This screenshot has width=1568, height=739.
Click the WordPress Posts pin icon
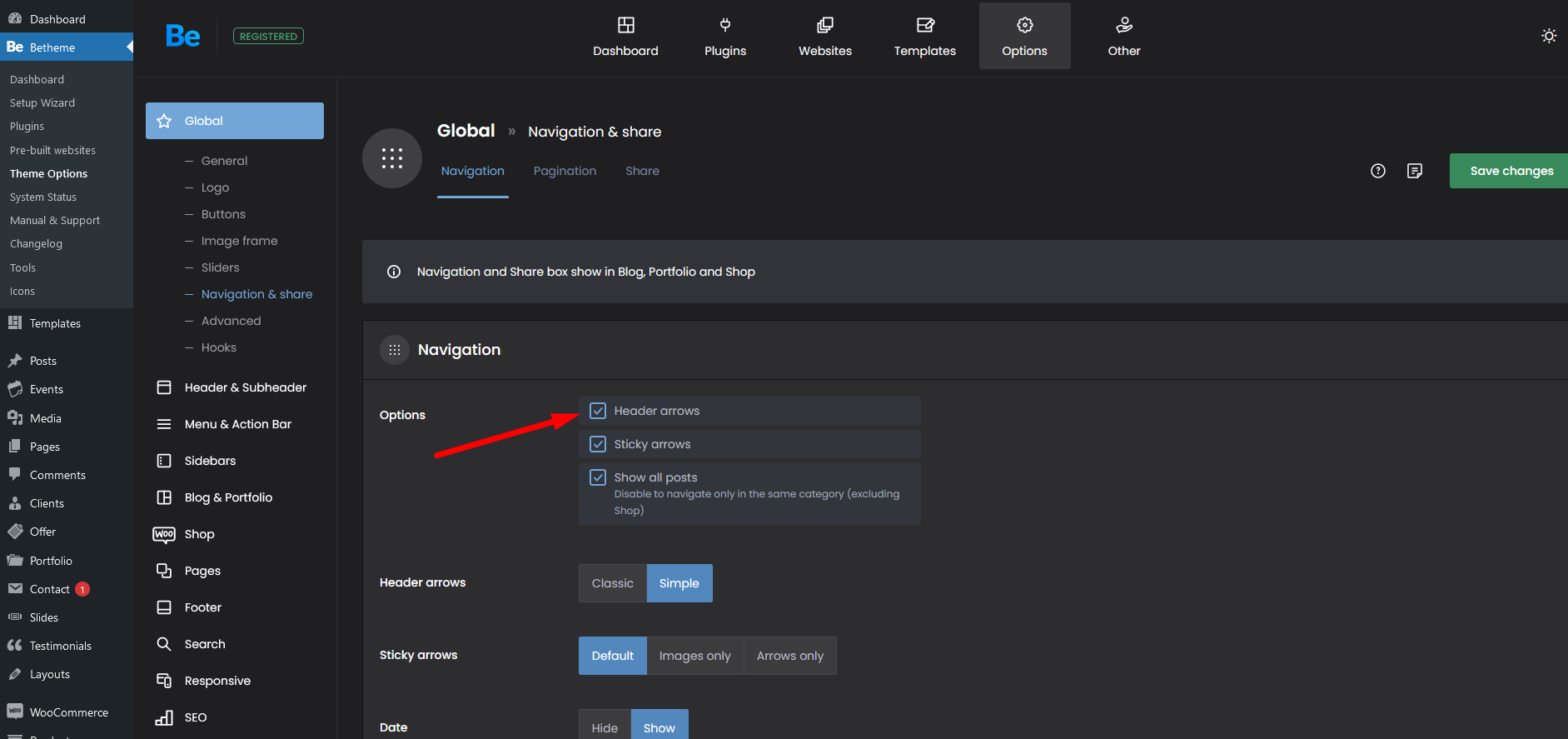tap(15, 361)
